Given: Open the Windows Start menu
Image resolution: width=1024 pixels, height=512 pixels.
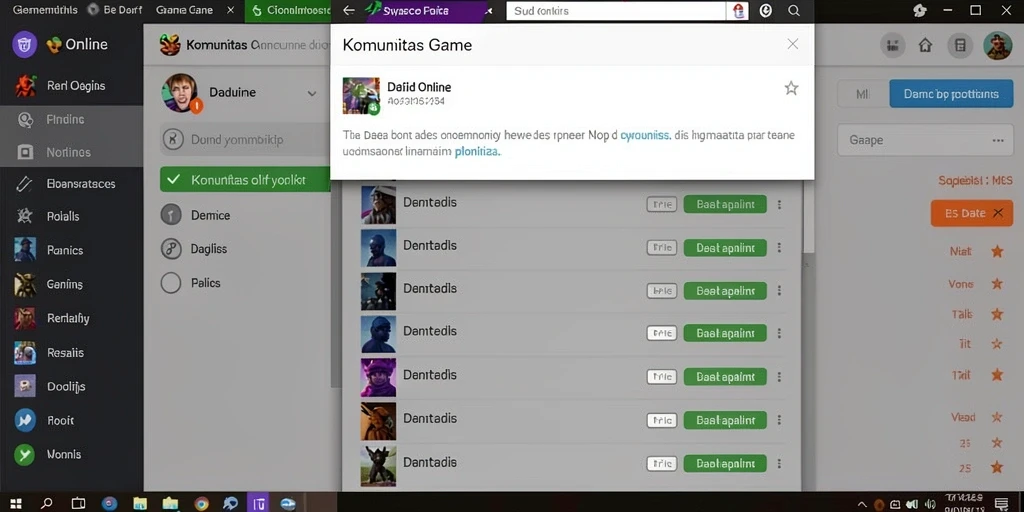Looking at the screenshot, I should [16, 504].
